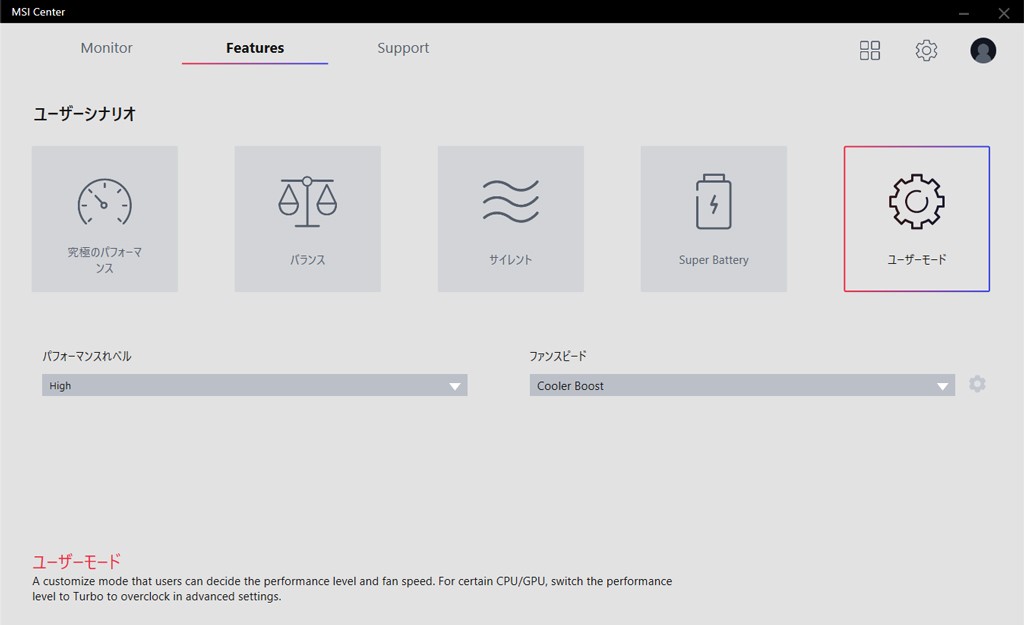Click the Super Battery label text

[713, 260]
